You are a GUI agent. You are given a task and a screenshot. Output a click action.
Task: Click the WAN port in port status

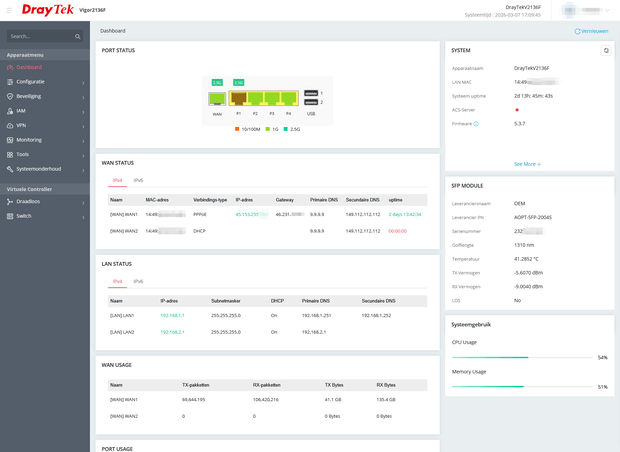[x=217, y=98]
